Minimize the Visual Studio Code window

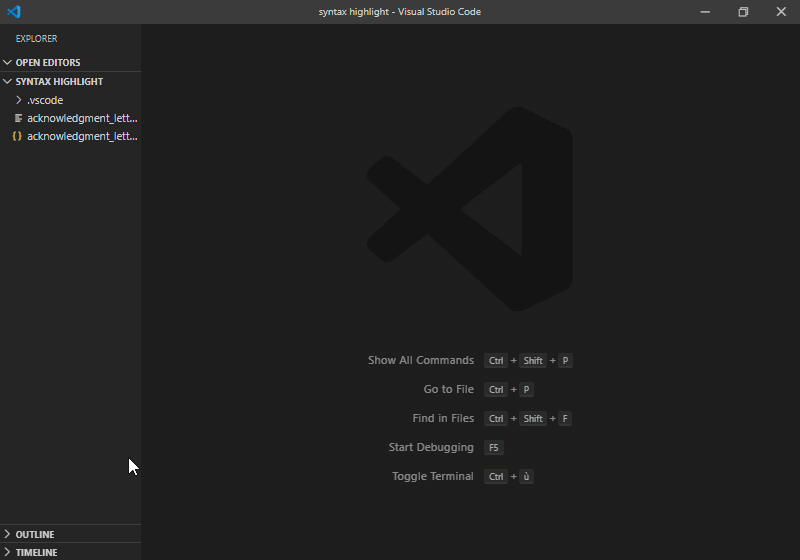[705, 12]
